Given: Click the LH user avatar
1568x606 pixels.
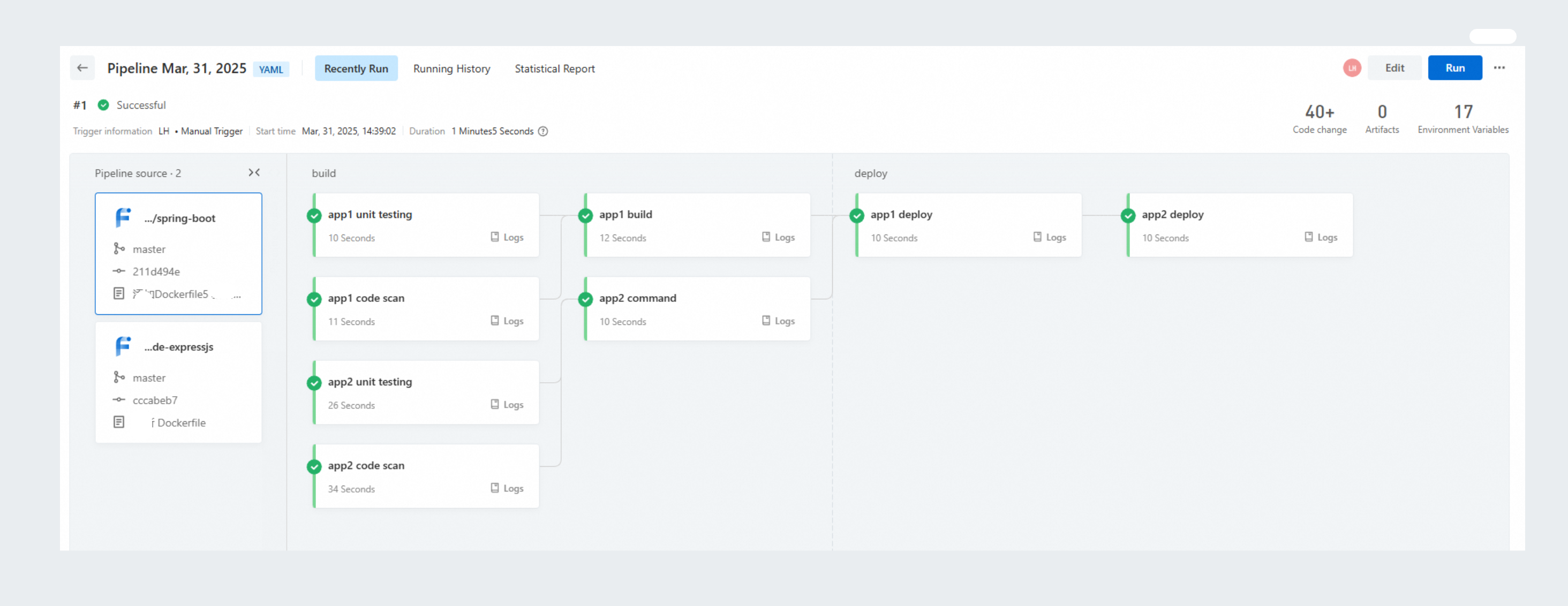Looking at the screenshot, I should (1352, 68).
